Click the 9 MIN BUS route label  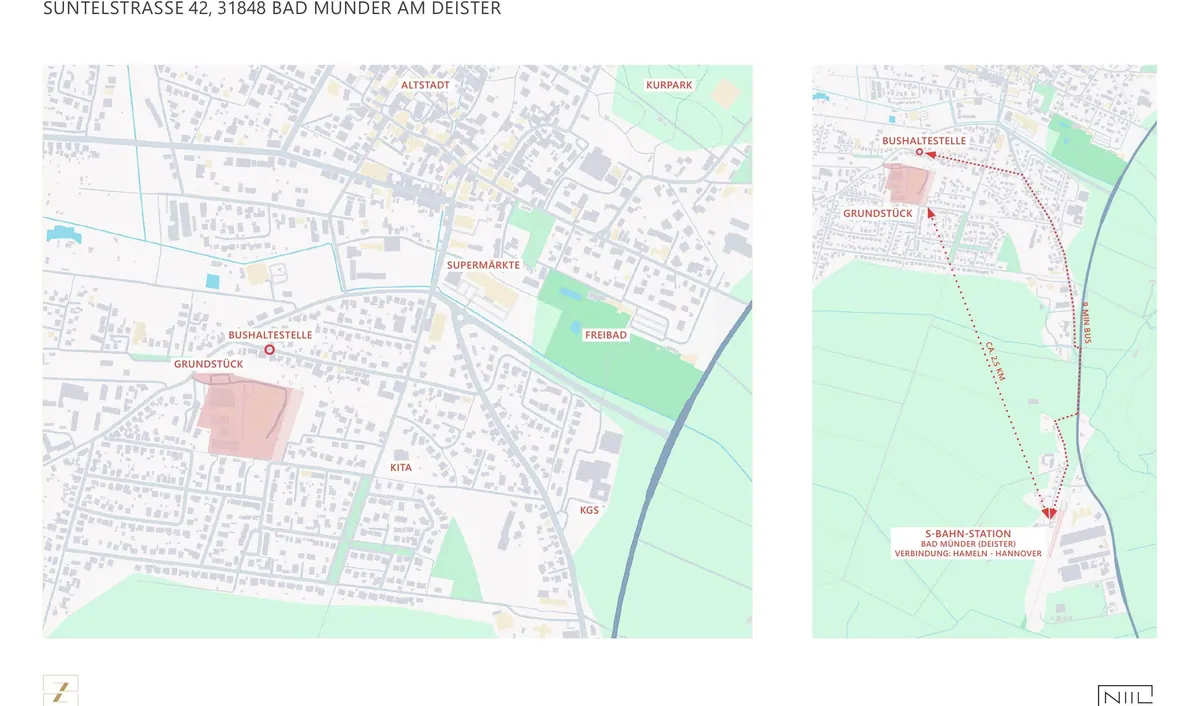1087,323
